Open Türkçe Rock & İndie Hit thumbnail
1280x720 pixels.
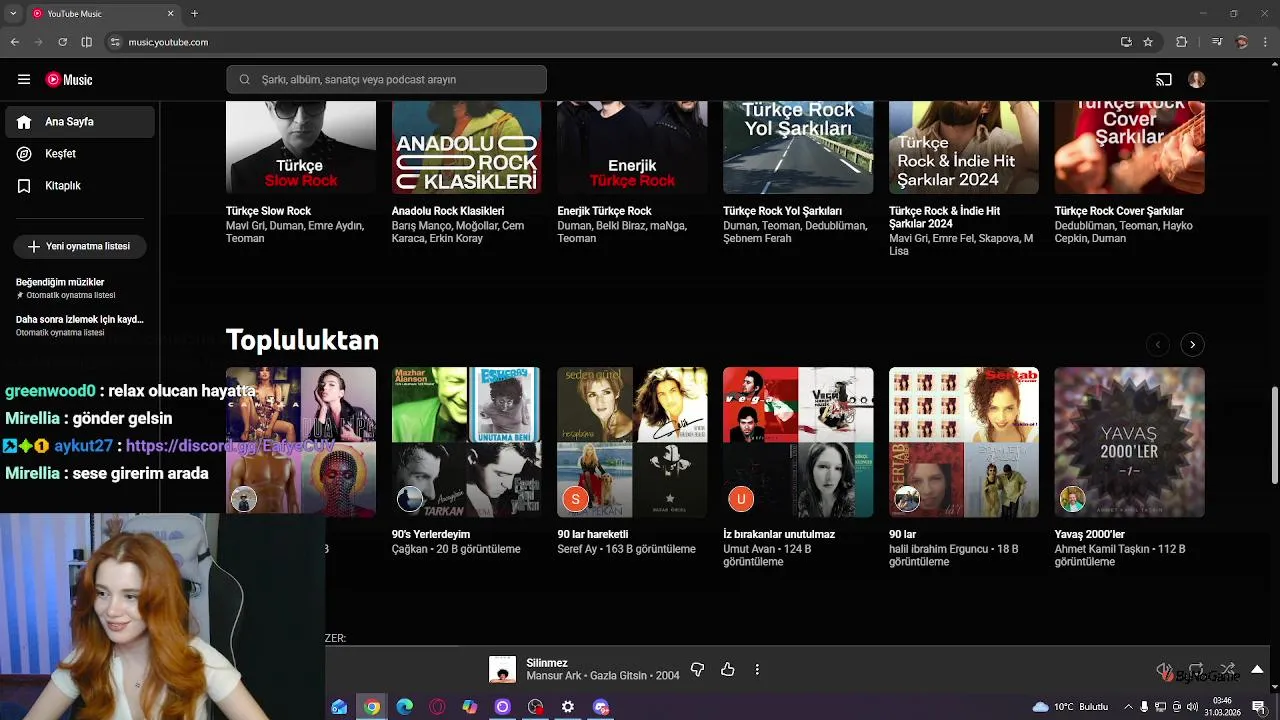(964, 147)
